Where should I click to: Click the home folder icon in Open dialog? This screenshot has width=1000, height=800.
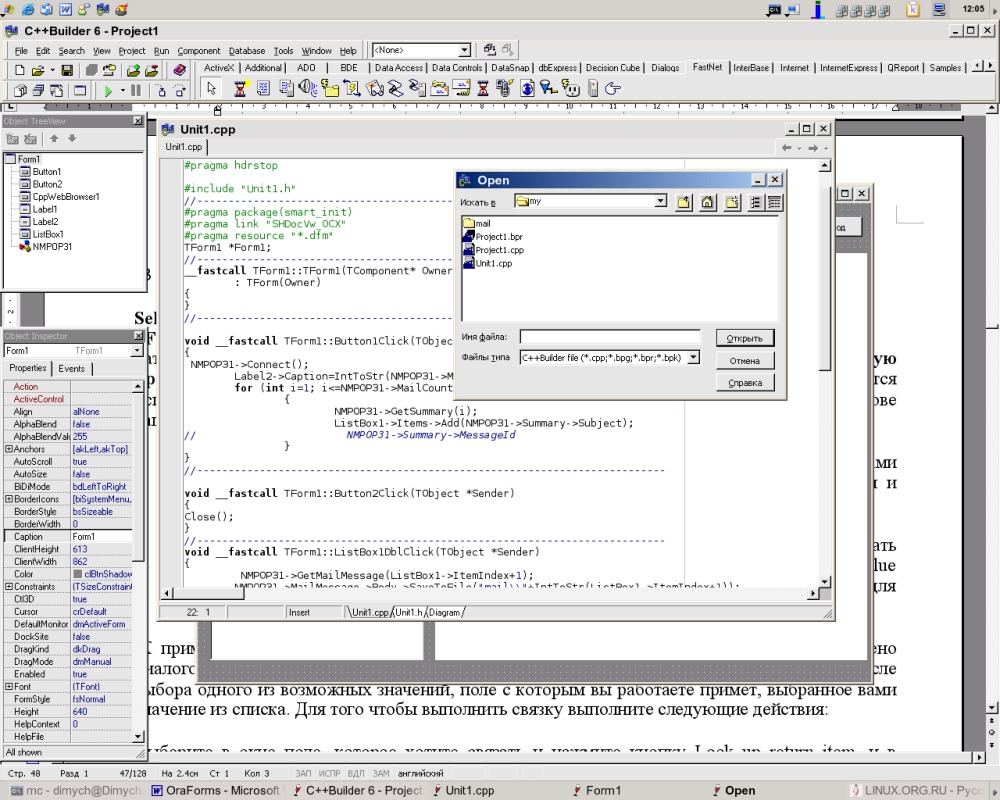(x=707, y=202)
